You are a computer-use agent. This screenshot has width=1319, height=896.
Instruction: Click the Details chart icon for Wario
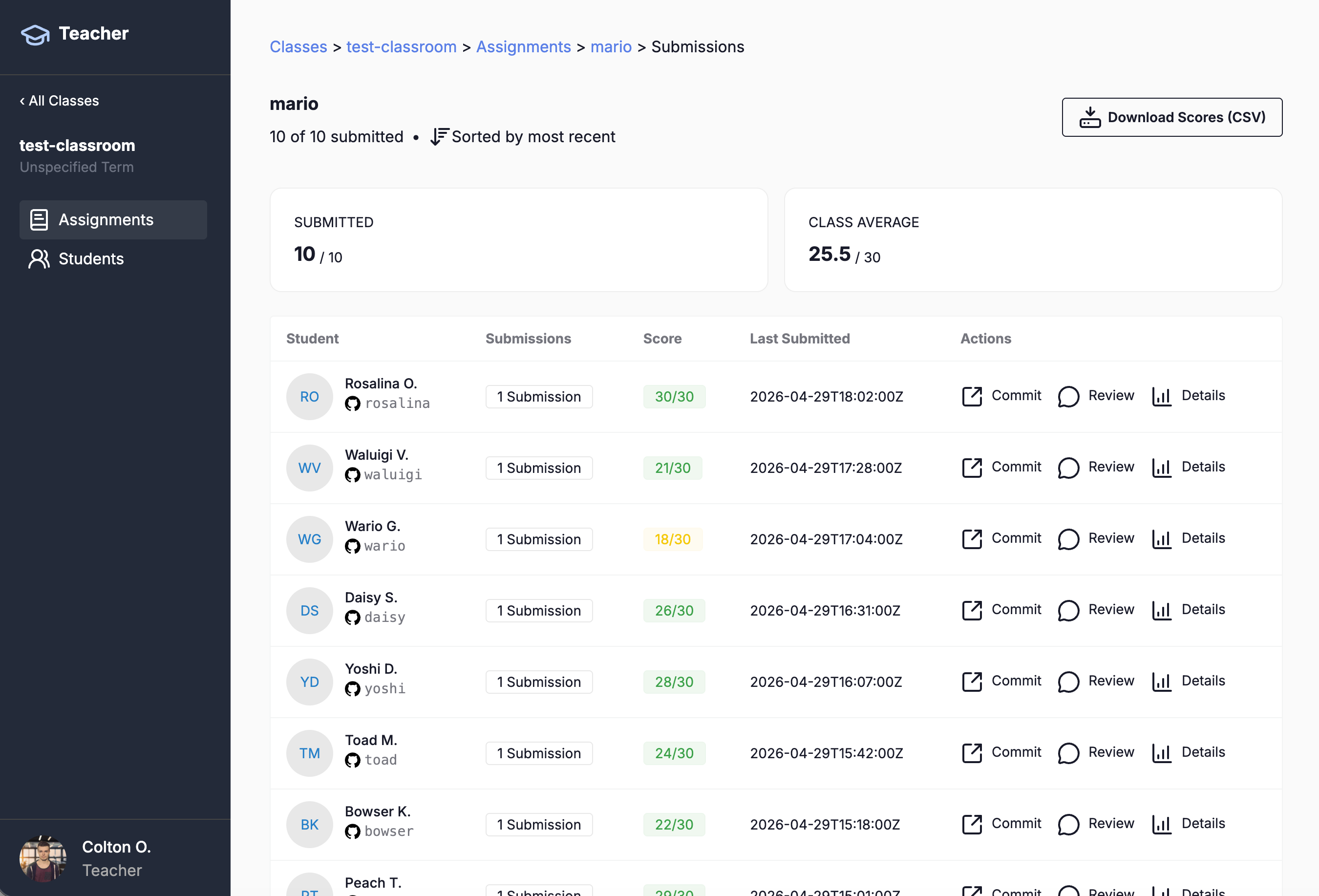pyautogui.click(x=1161, y=539)
